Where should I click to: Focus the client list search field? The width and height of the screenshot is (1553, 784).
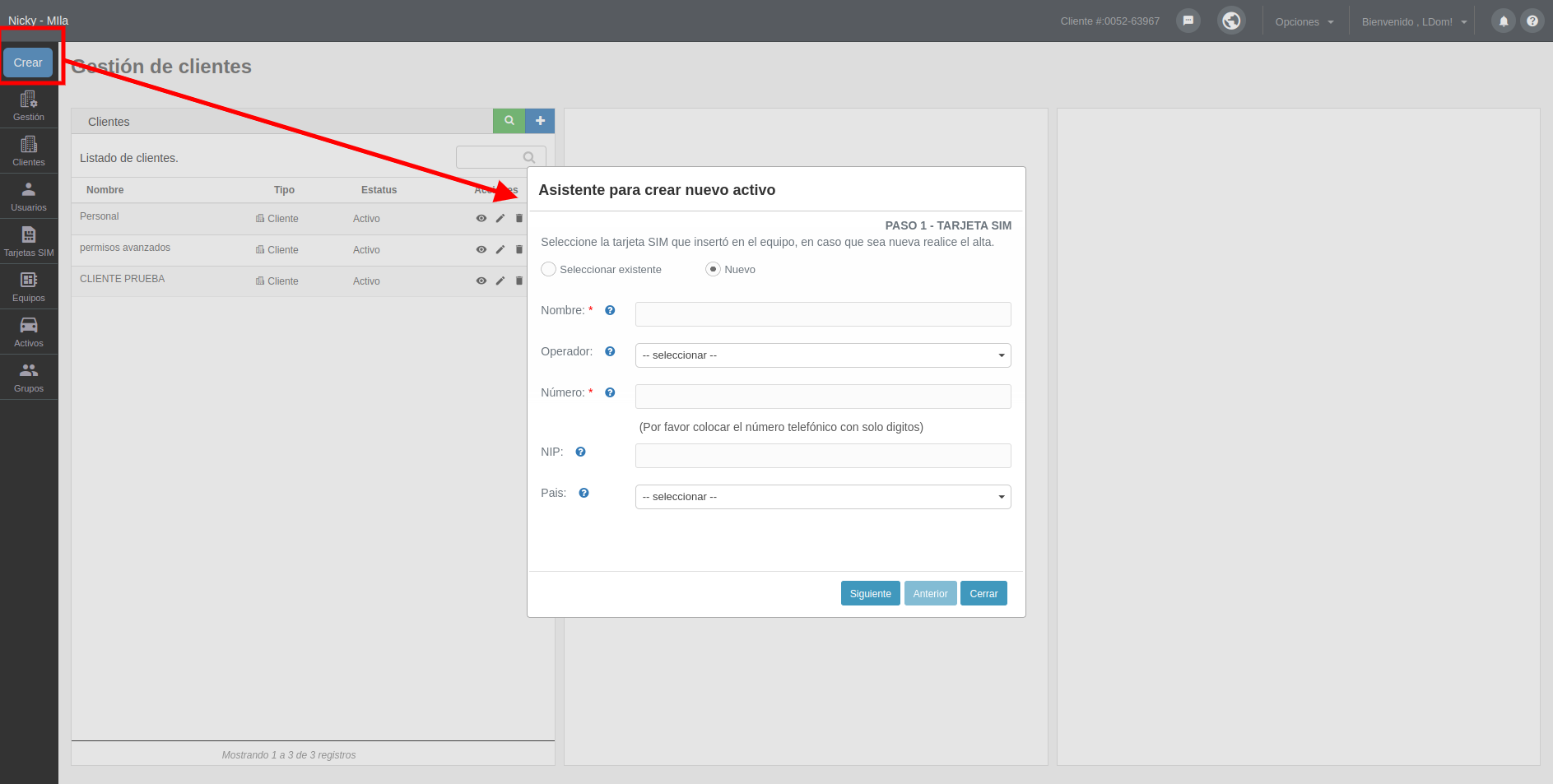tap(500, 157)
